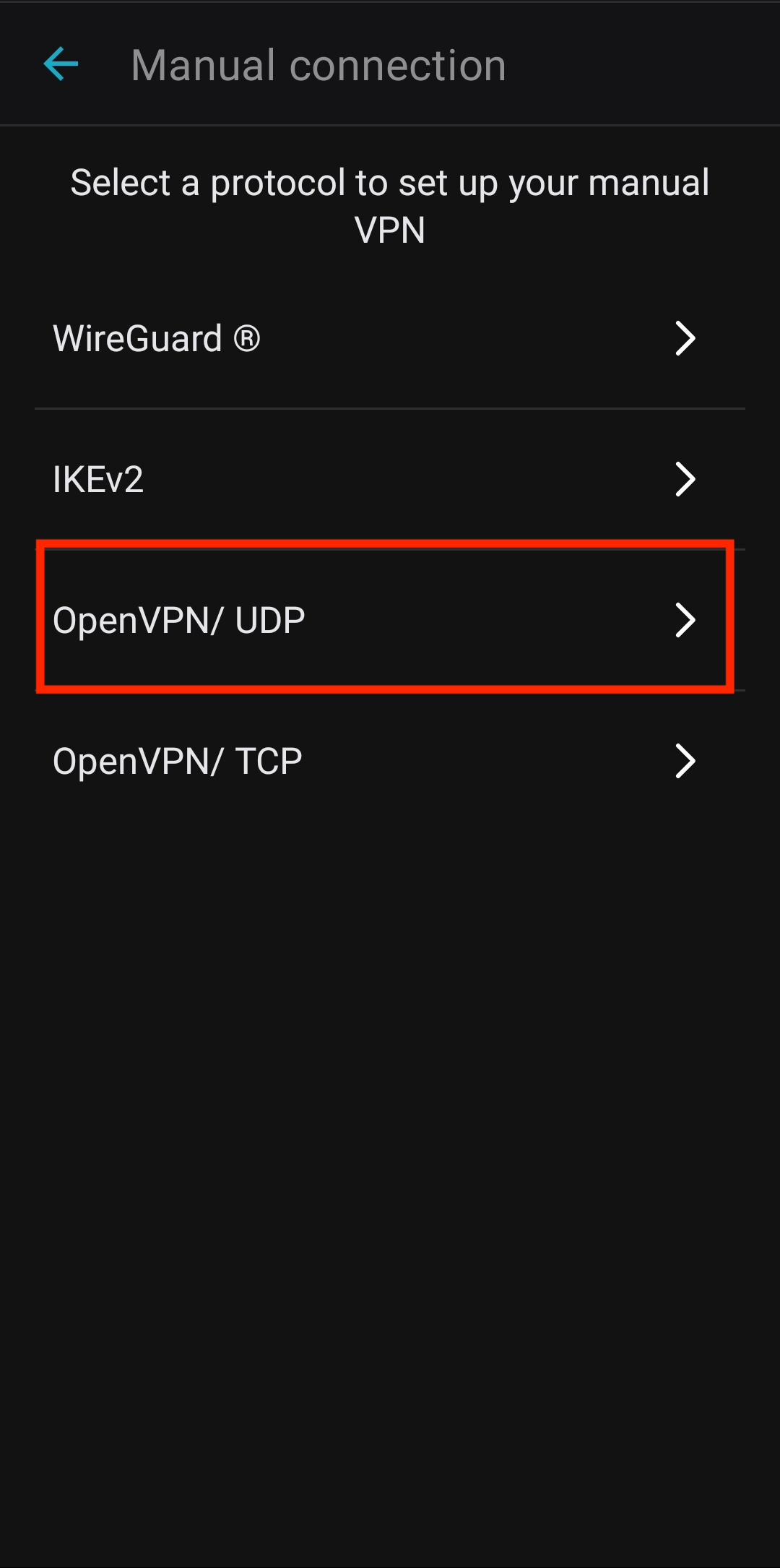The image size is (780, 1568).
Task: Select the WireGuard protocol label
Action: [x=137, y=338]
